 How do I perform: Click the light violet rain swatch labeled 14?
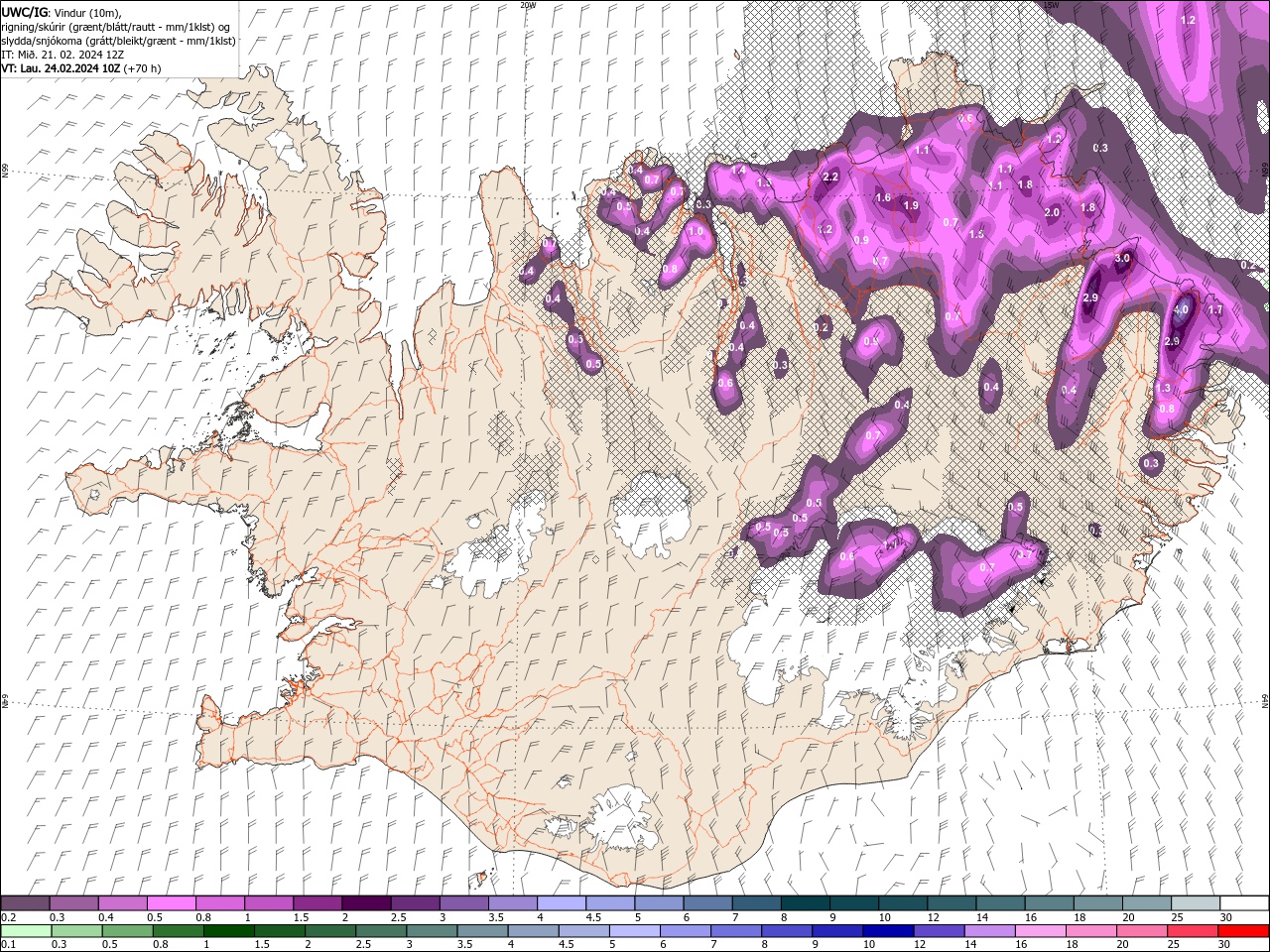click(x=988, y=931)
